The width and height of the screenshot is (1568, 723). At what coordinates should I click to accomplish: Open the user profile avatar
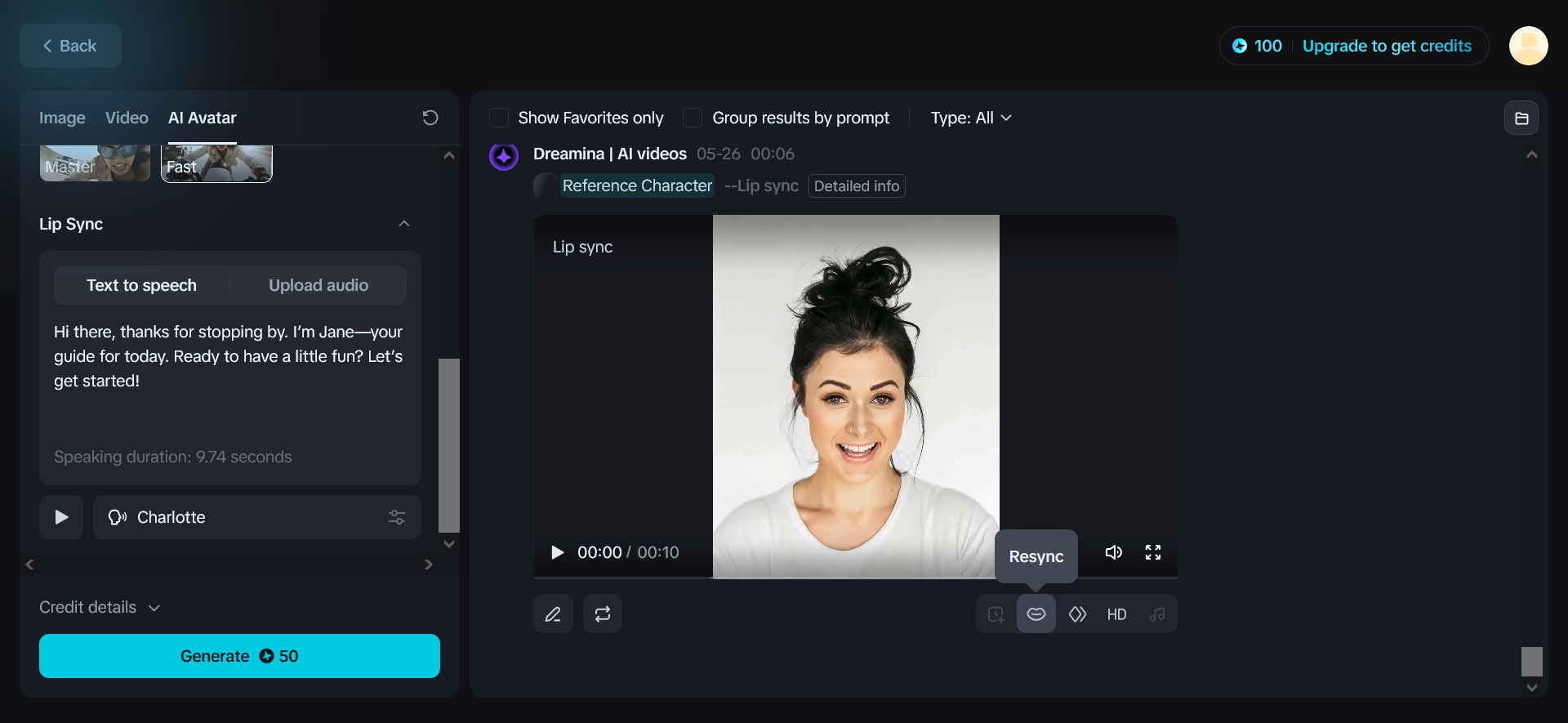pyautogui.click(x=1529, y=46)
